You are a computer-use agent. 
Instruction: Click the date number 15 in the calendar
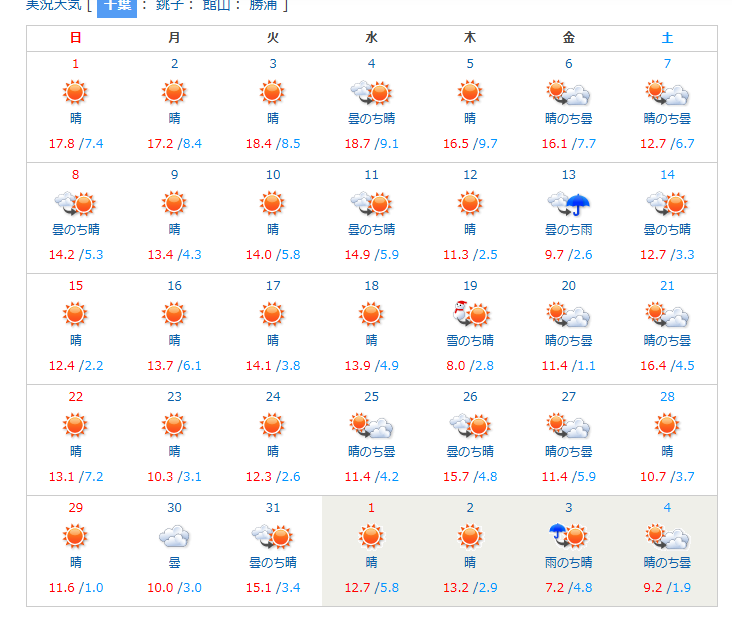point(76,286)
